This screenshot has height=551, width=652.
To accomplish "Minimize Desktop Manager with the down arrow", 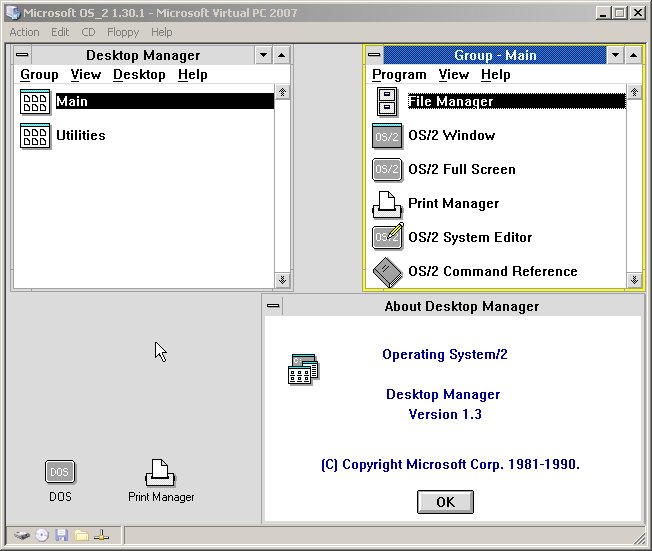I will click(x=263, y=55).
